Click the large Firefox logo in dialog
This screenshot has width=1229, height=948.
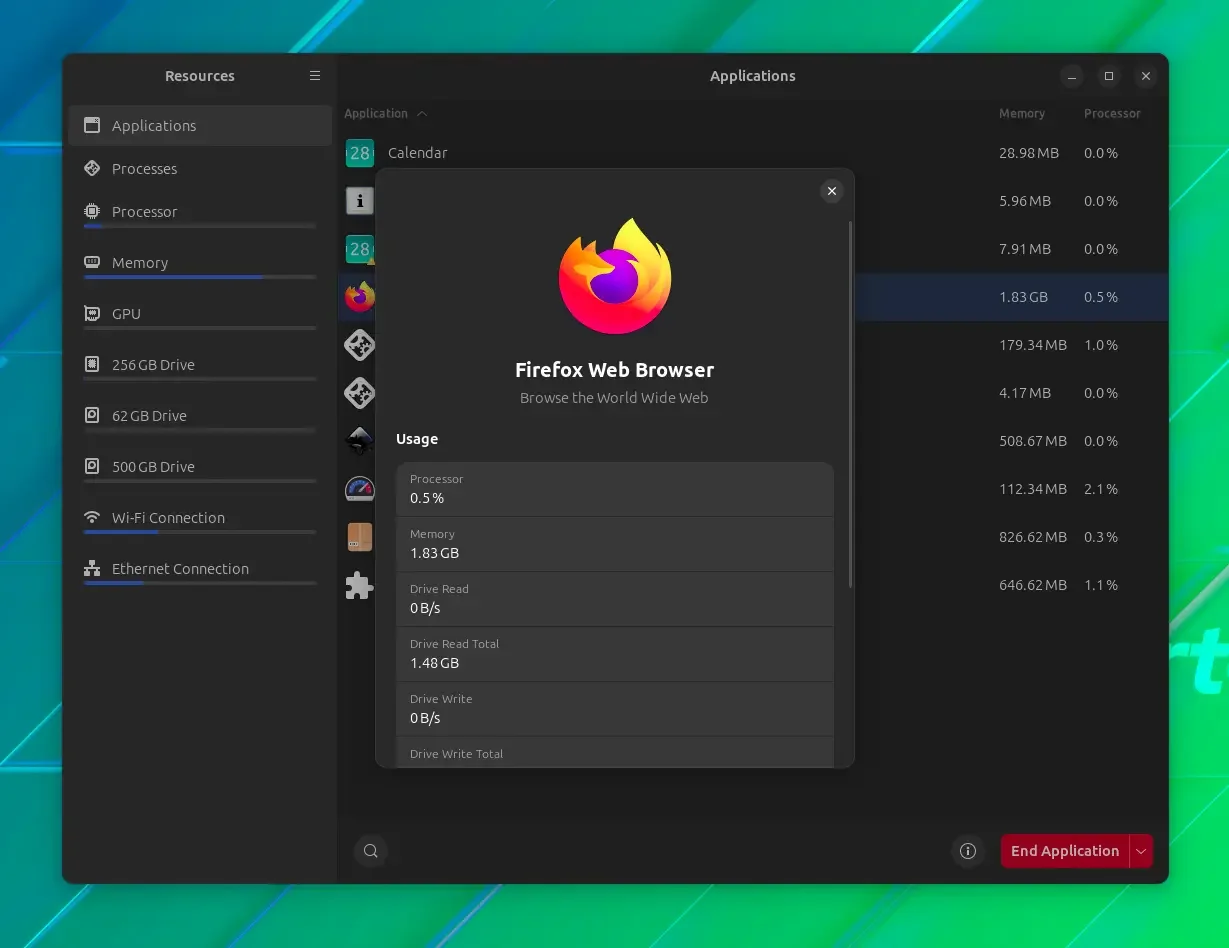click(615, 277)
